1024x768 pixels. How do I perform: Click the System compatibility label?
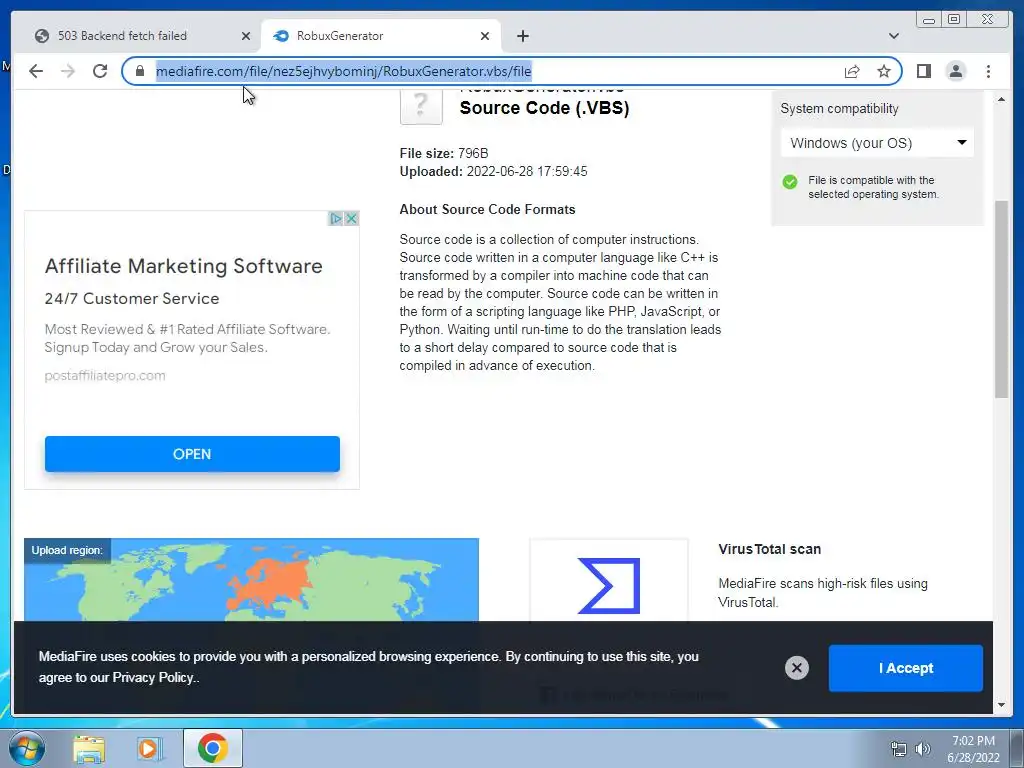[839, 108]
